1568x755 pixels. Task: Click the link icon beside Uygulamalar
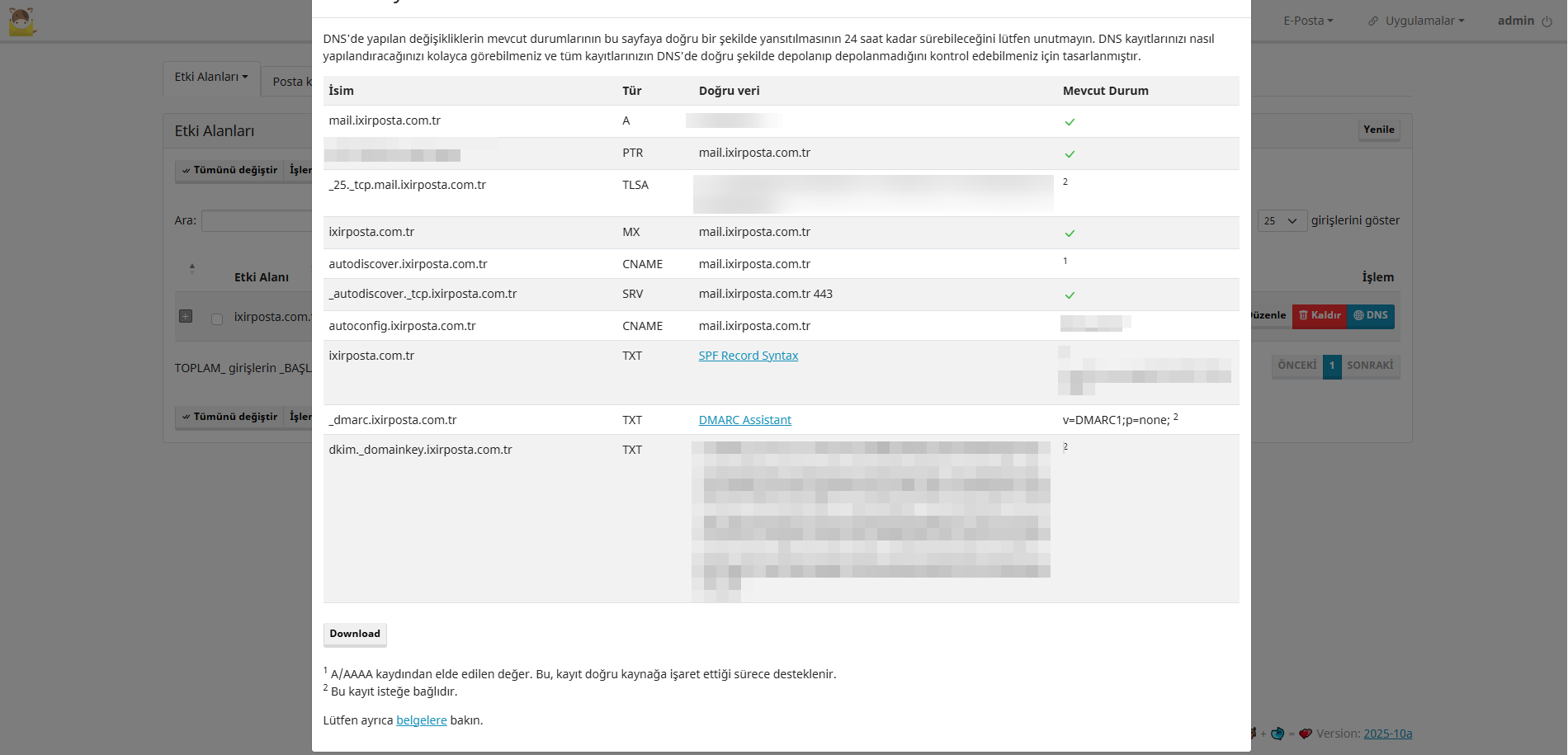coord(1373,21)
